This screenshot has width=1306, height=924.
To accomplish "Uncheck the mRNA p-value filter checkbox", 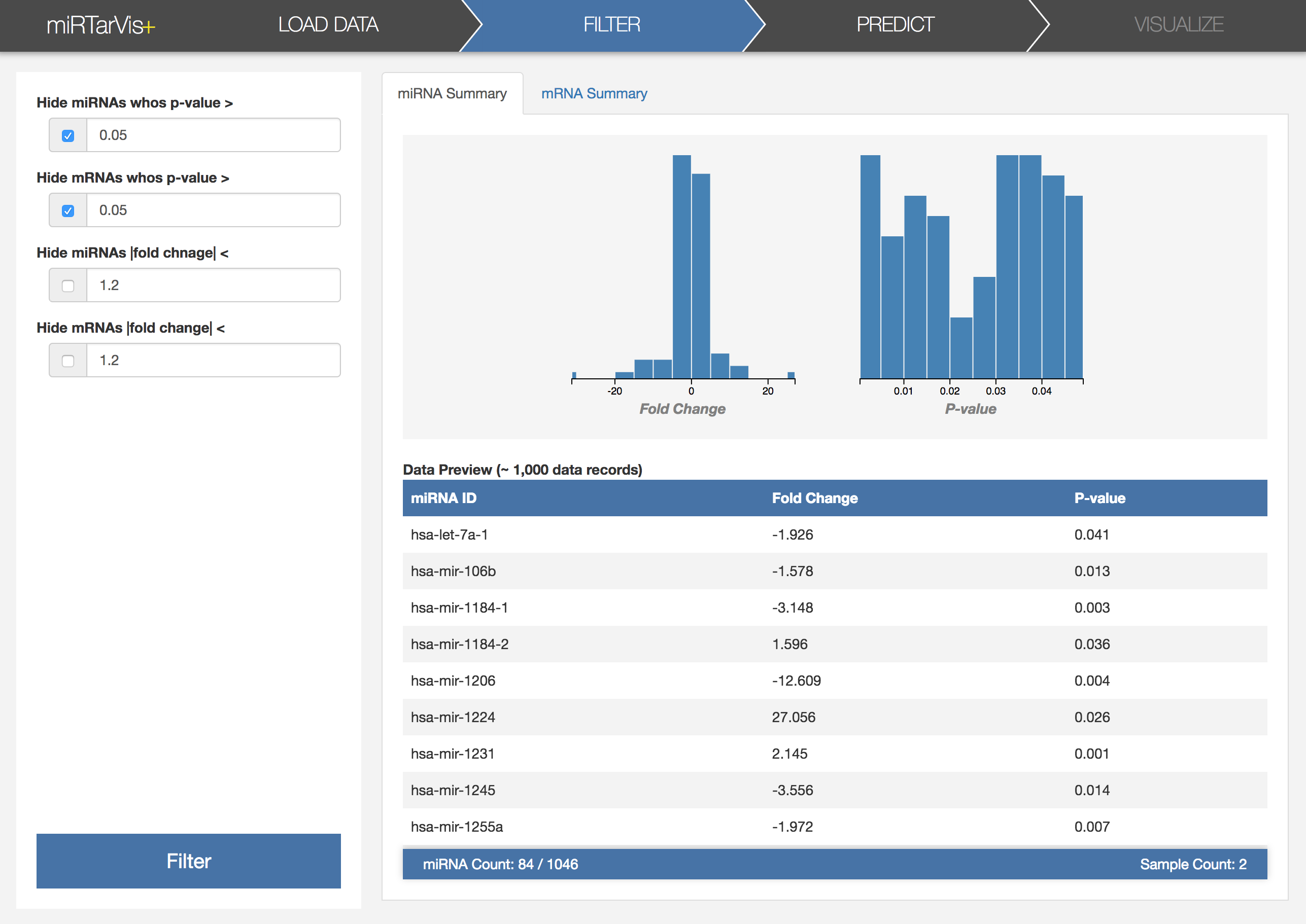I will [68, 210].
